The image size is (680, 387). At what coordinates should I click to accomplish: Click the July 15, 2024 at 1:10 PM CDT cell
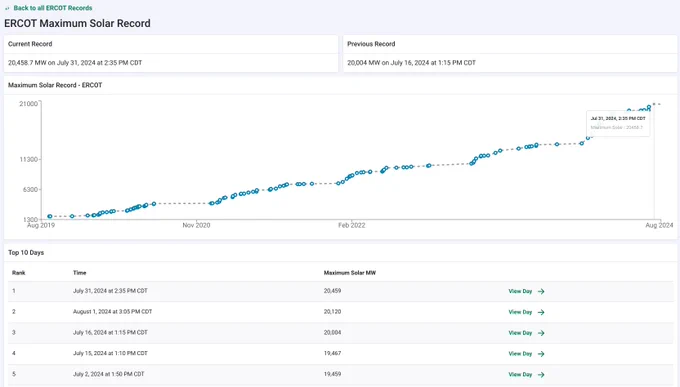click(110, 353)
